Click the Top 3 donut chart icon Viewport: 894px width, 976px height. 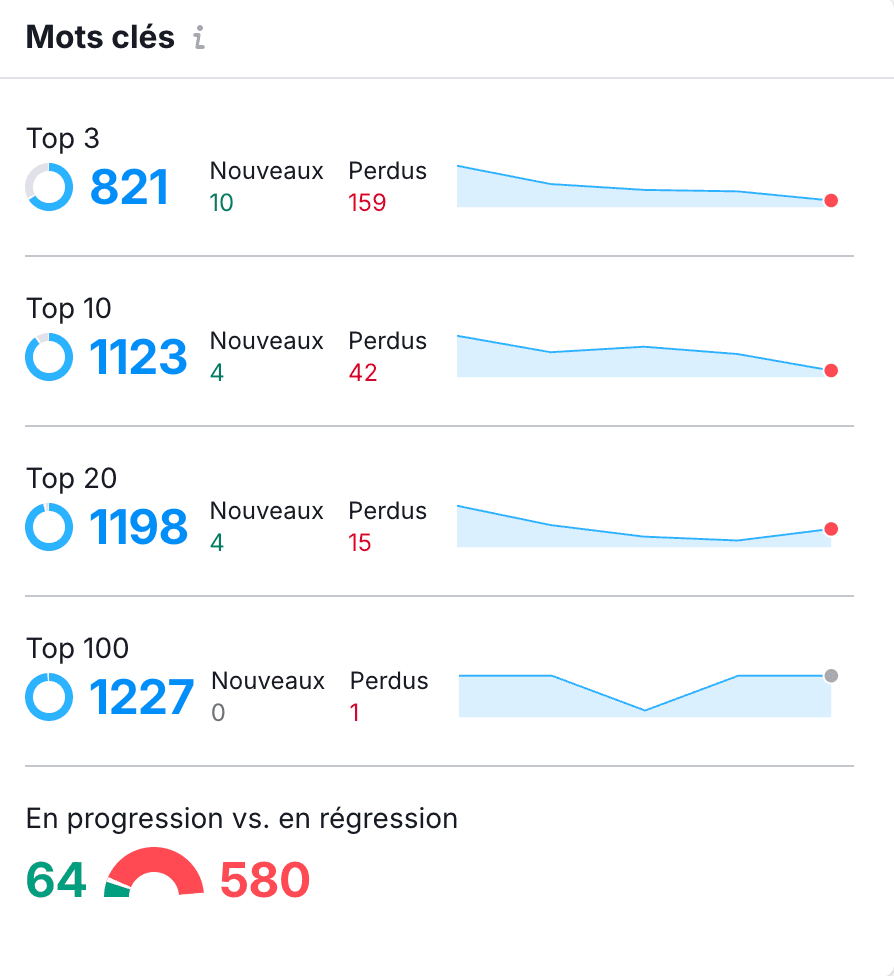pyautogui.click(x=49, y=187)
